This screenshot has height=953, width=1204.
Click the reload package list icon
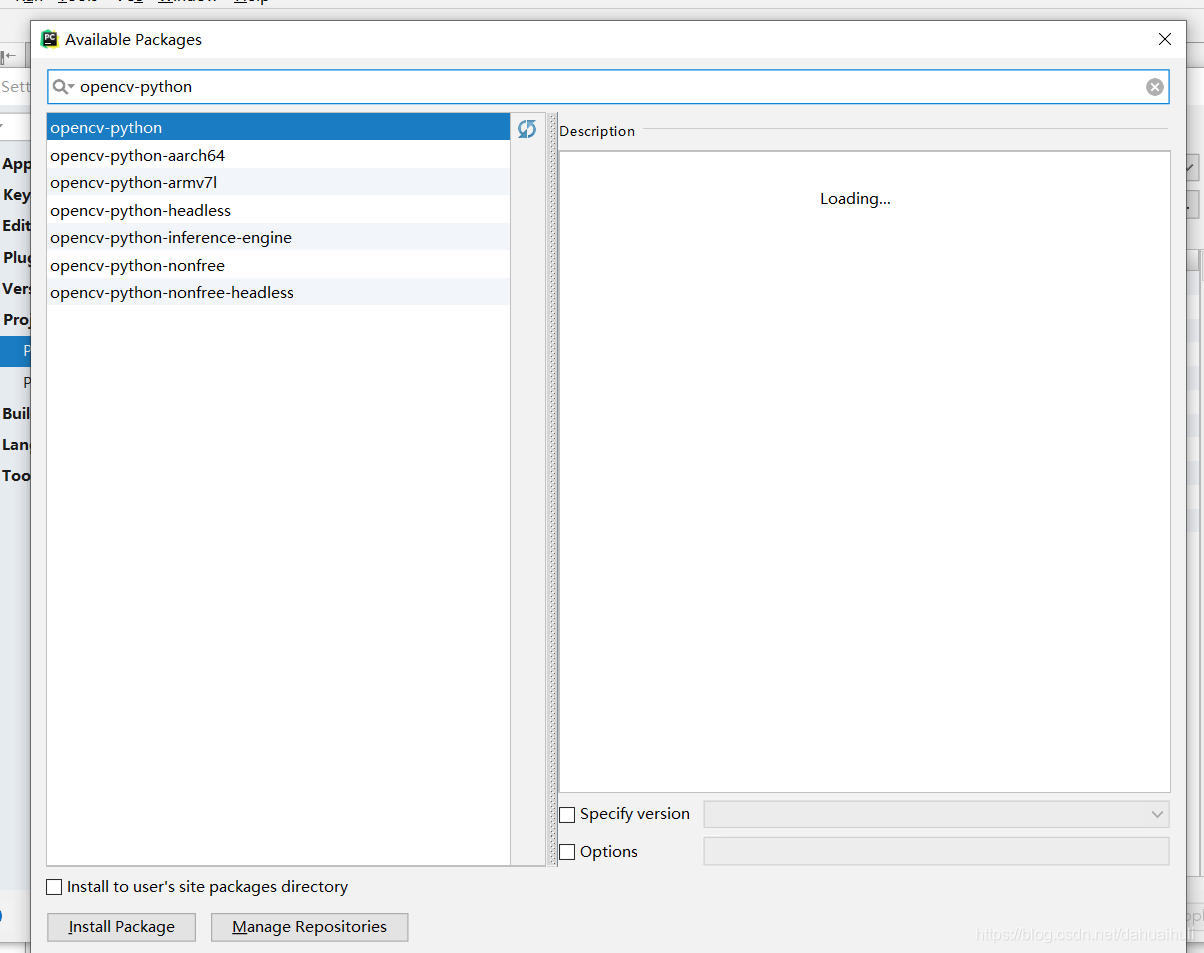[x=527, y=128]
